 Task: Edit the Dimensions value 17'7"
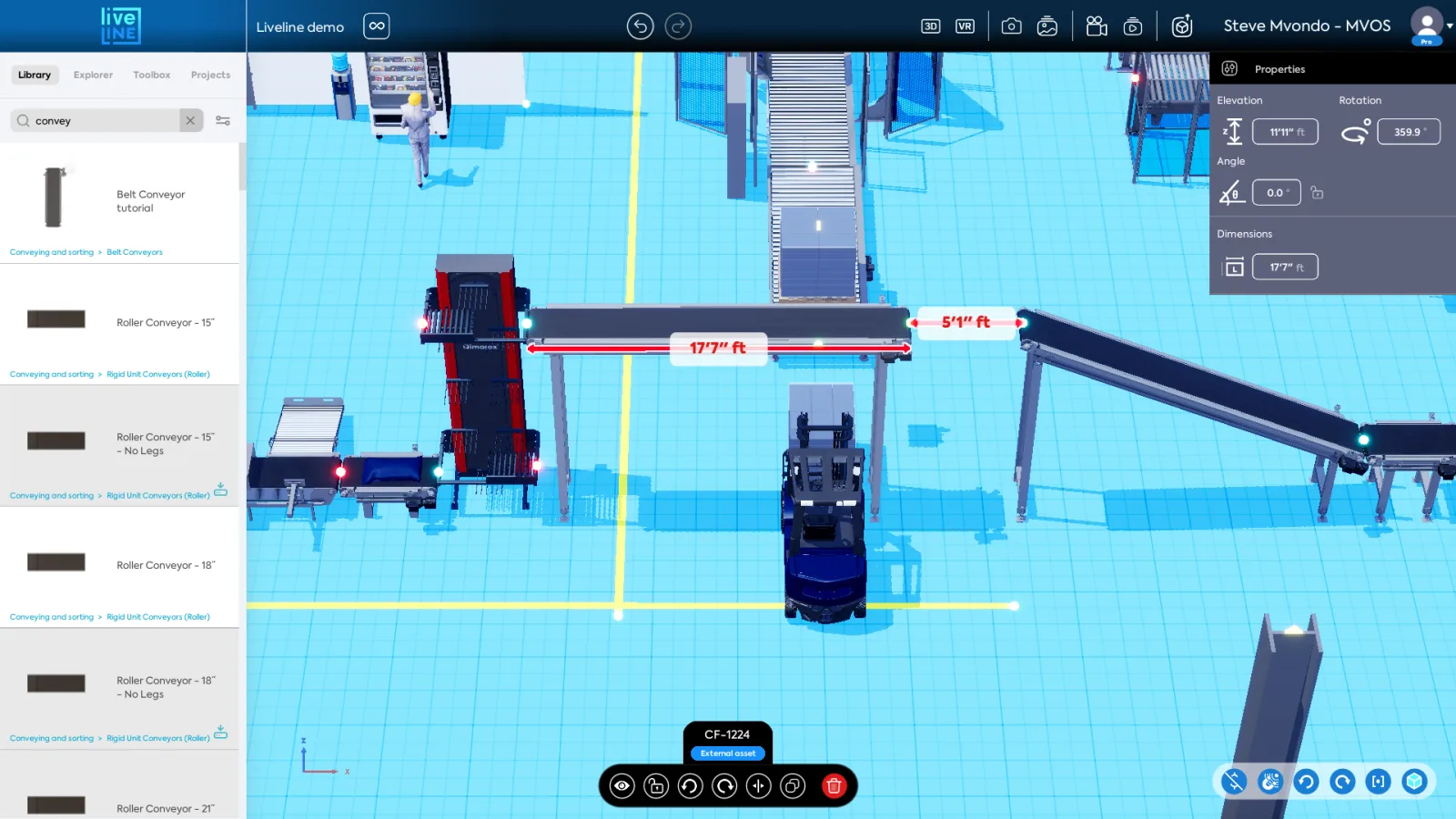pyautogui.click(x=1286, y=267)
